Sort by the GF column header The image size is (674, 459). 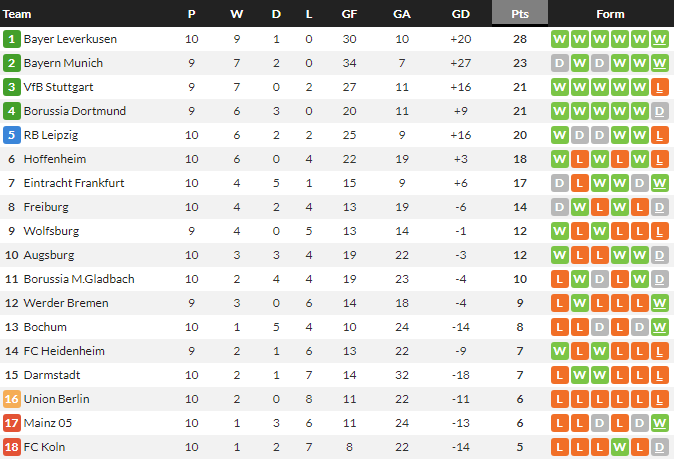tap(349, 14)
